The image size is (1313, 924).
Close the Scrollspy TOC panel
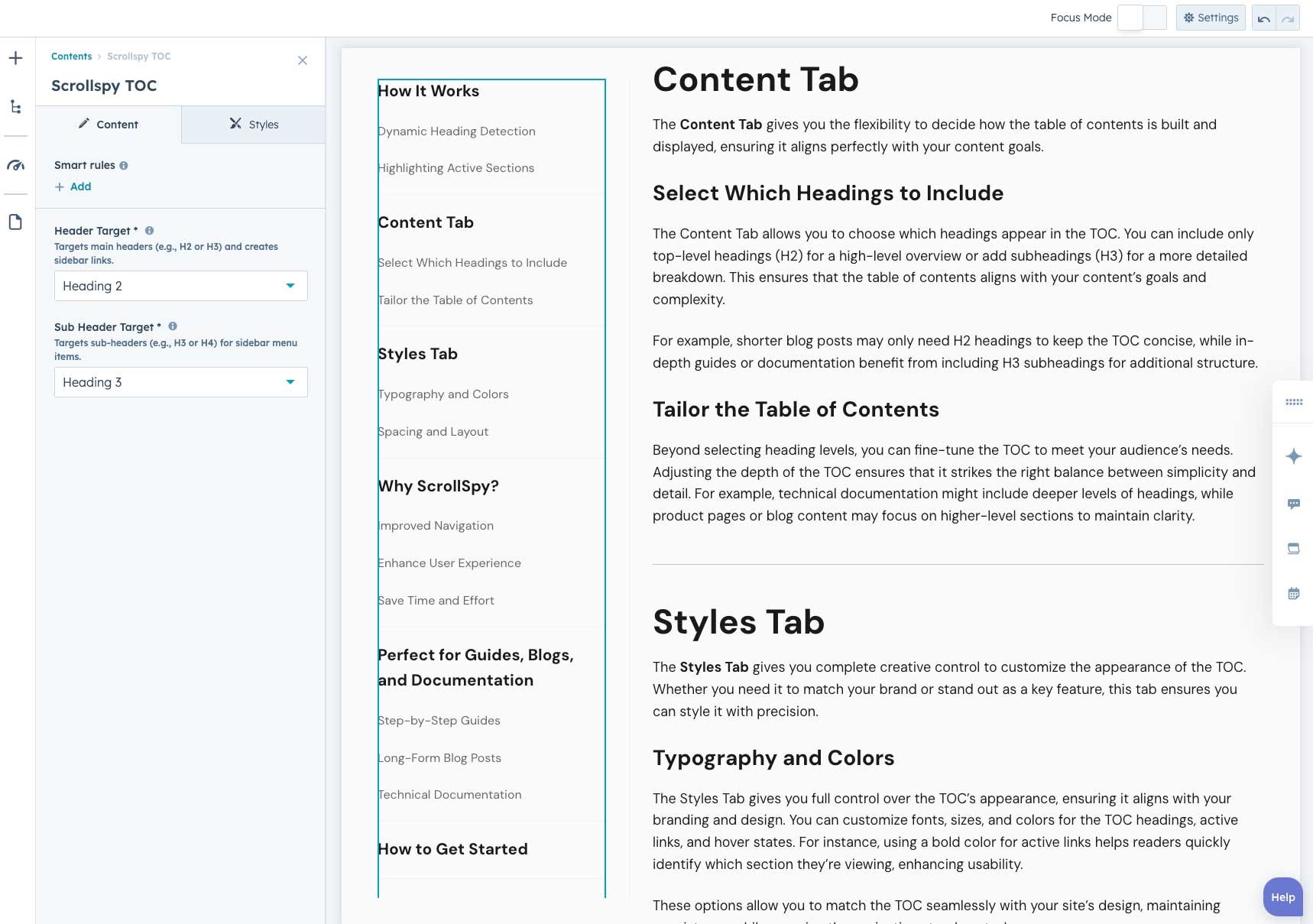303,60
